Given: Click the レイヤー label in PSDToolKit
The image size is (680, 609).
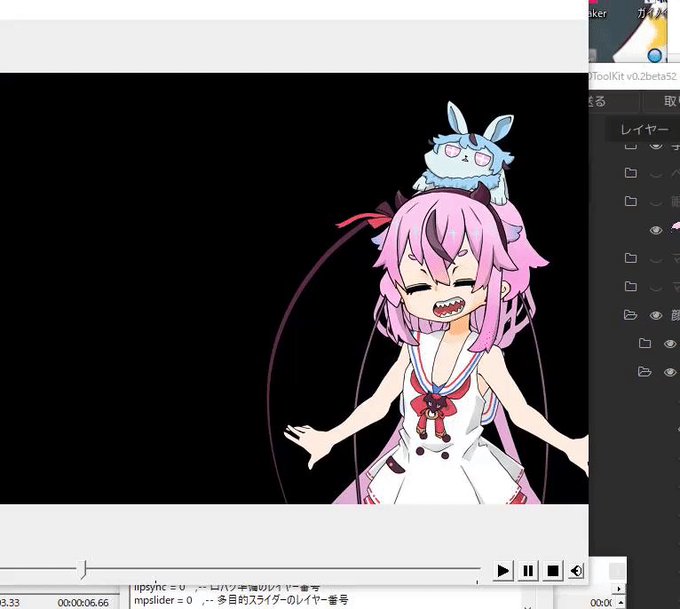Looking at the screenshot, I should 644,130.
